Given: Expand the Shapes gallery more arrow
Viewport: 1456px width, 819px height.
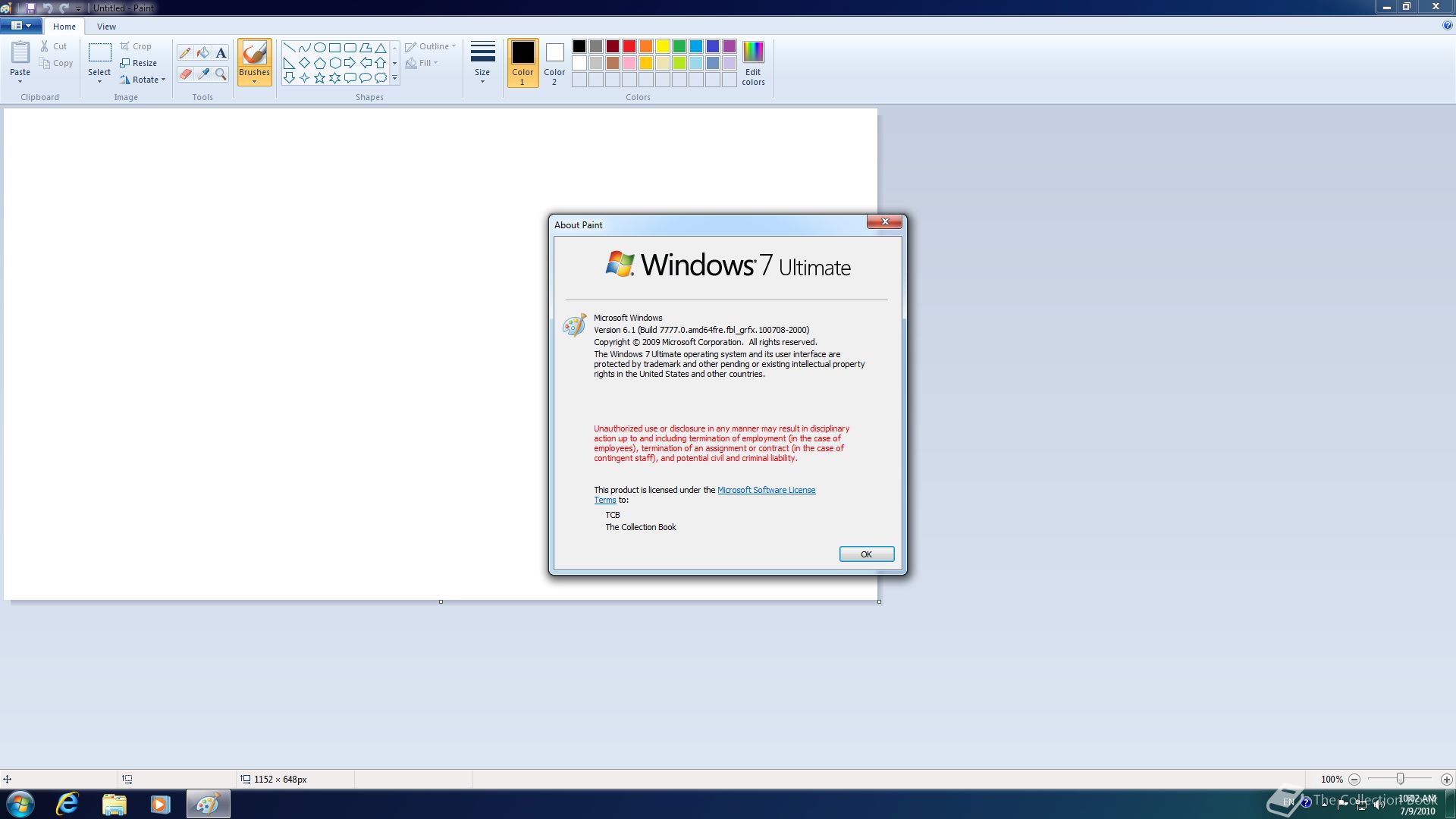Looking at the screenshot, I should pyautogui.click(x=394, y=77).
